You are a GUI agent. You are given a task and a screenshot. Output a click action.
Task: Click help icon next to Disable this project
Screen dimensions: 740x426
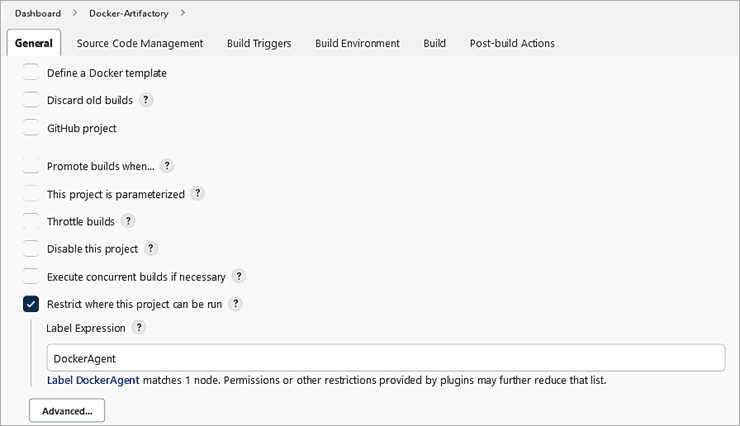[x=151, y=249]
